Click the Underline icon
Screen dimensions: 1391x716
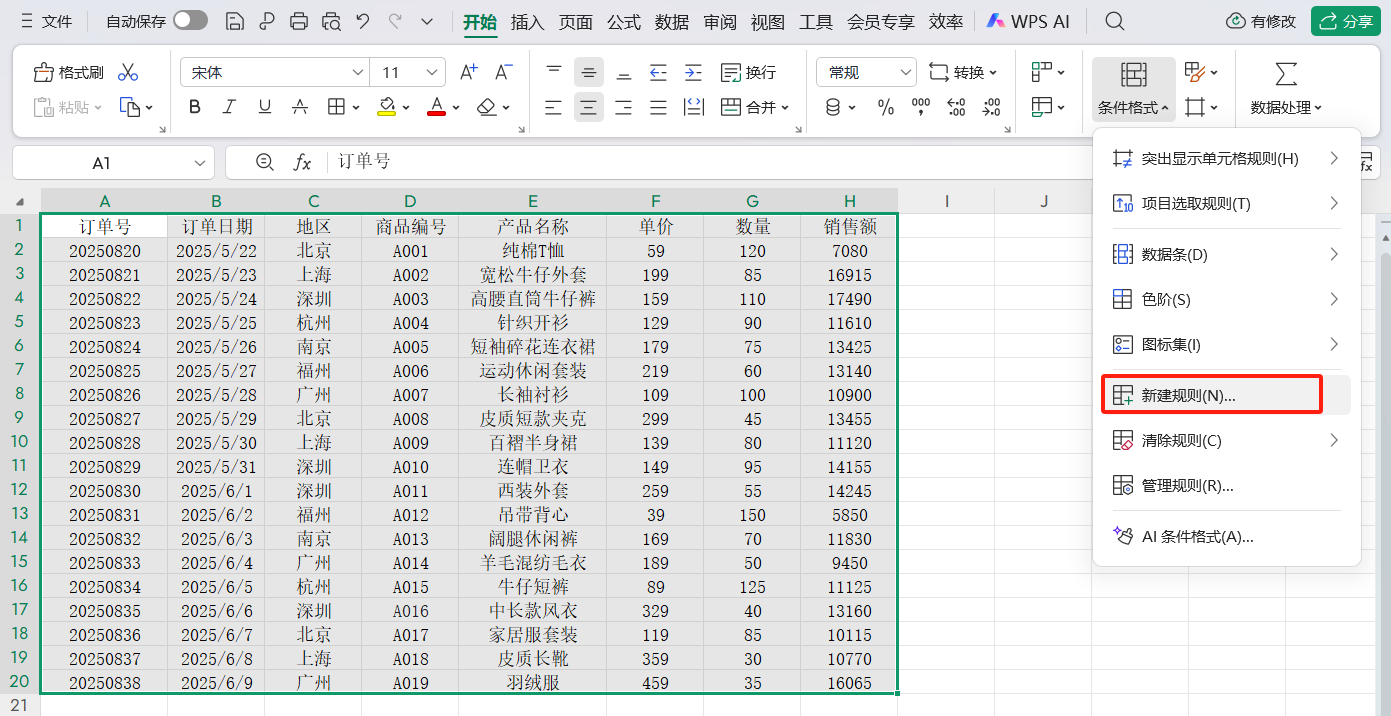coord(264,107)
